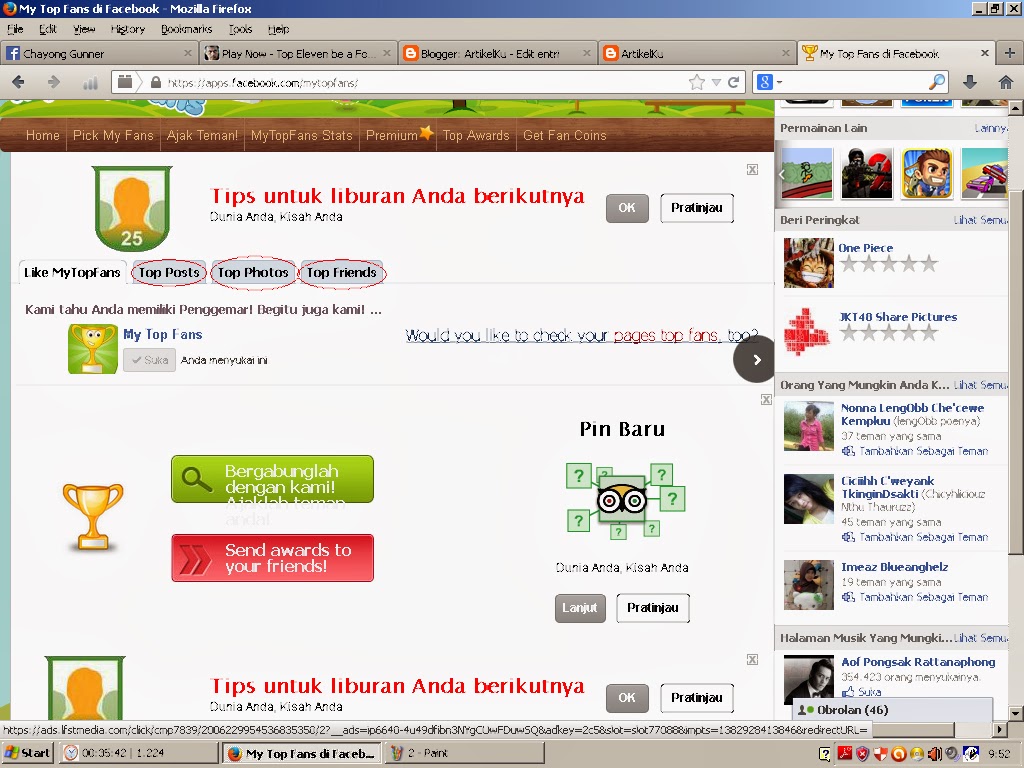Viewport: 1024px width, 768px height.
Task: Open the Downloads arrow icon in Firefox
Action: (x=970, y=82)
